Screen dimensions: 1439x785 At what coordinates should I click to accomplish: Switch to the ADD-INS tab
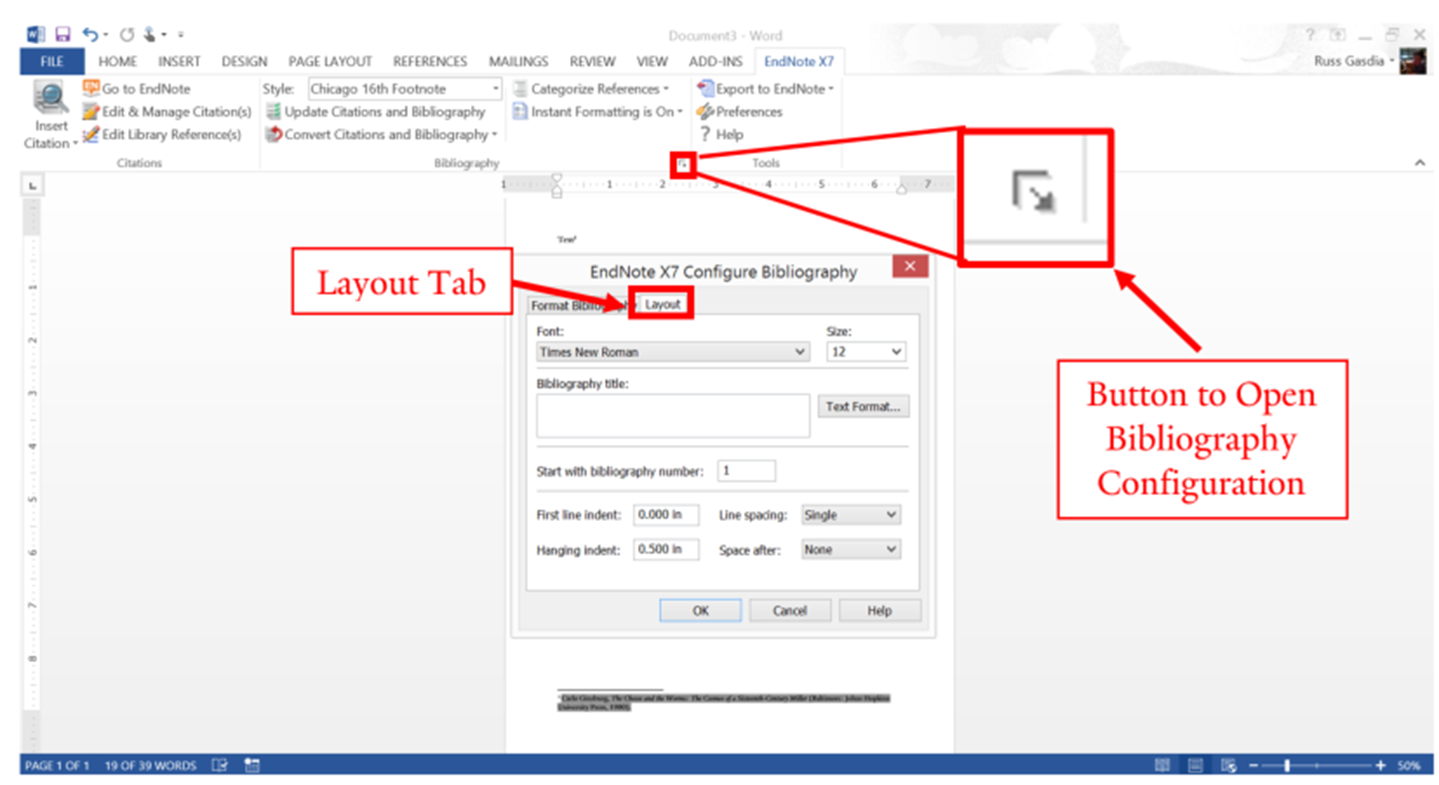click(x=716, y=62)
